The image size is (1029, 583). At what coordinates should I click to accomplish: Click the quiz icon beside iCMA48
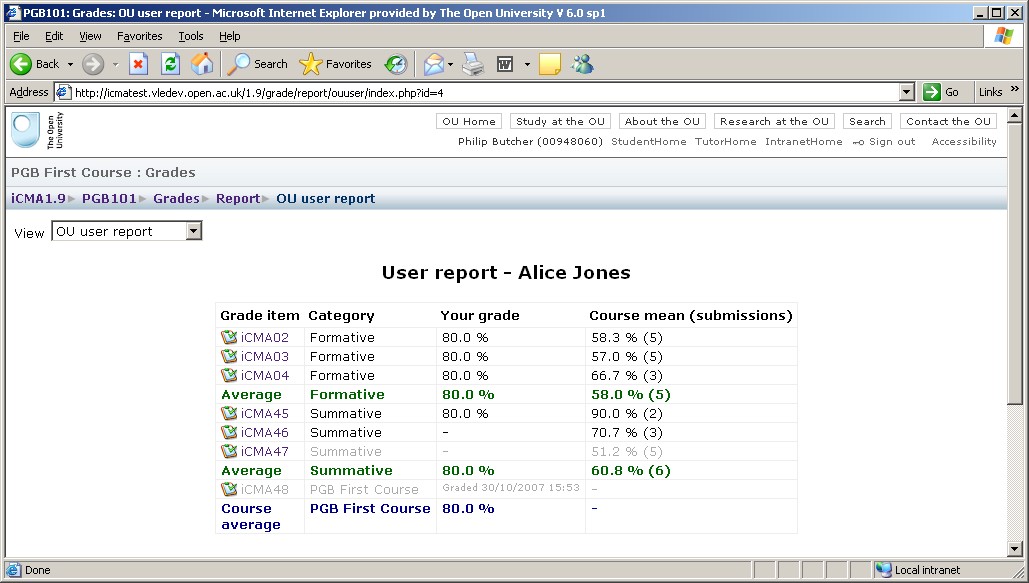[229, 490]
